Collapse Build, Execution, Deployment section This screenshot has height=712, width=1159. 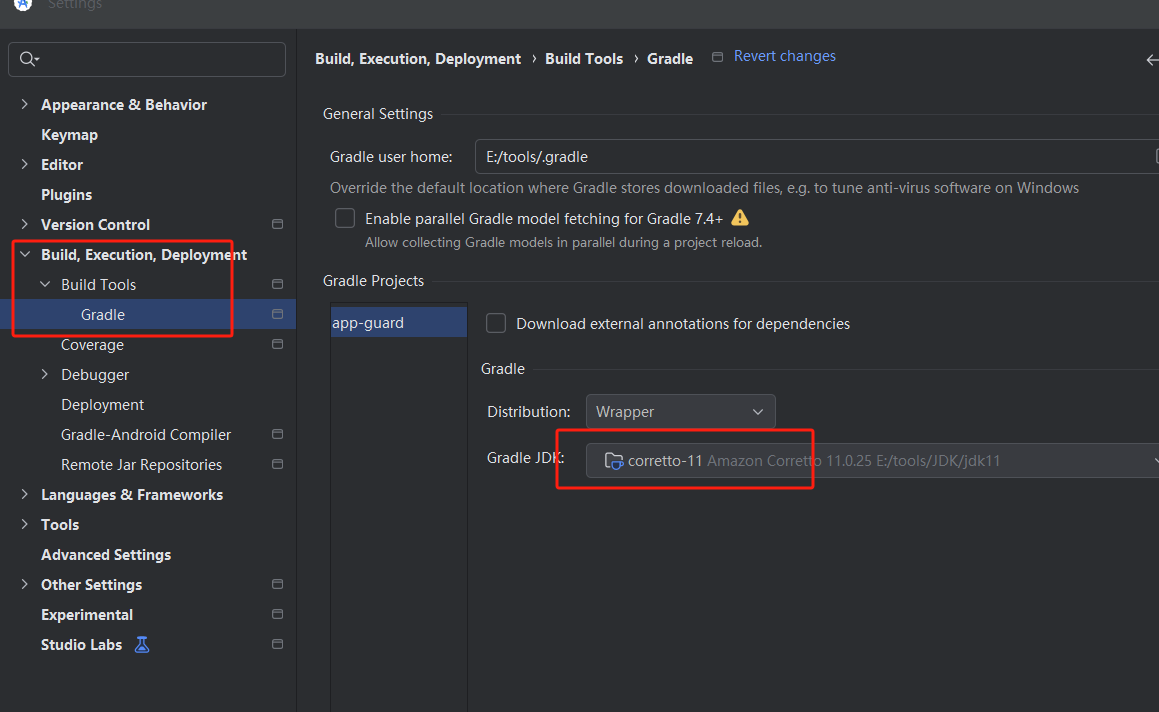click(x=24, y=254)
